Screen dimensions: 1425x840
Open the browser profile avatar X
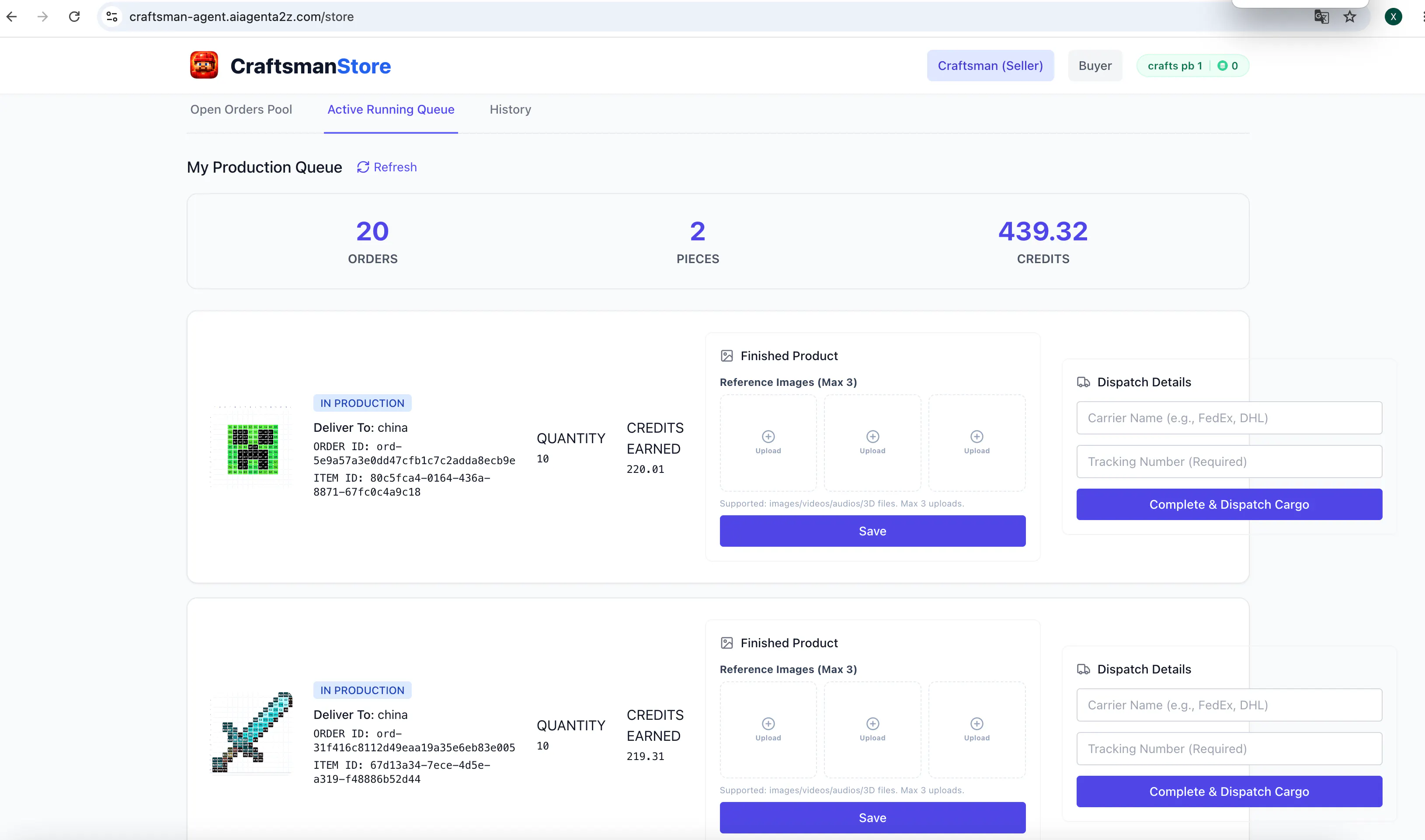[1393, 17]
